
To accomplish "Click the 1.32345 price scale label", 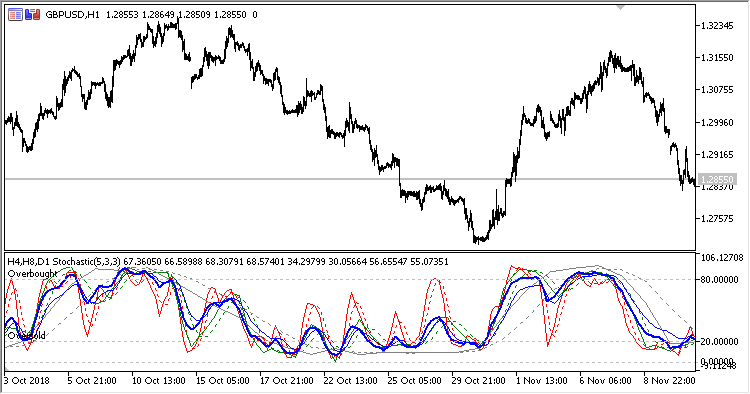I will (717, 26).
